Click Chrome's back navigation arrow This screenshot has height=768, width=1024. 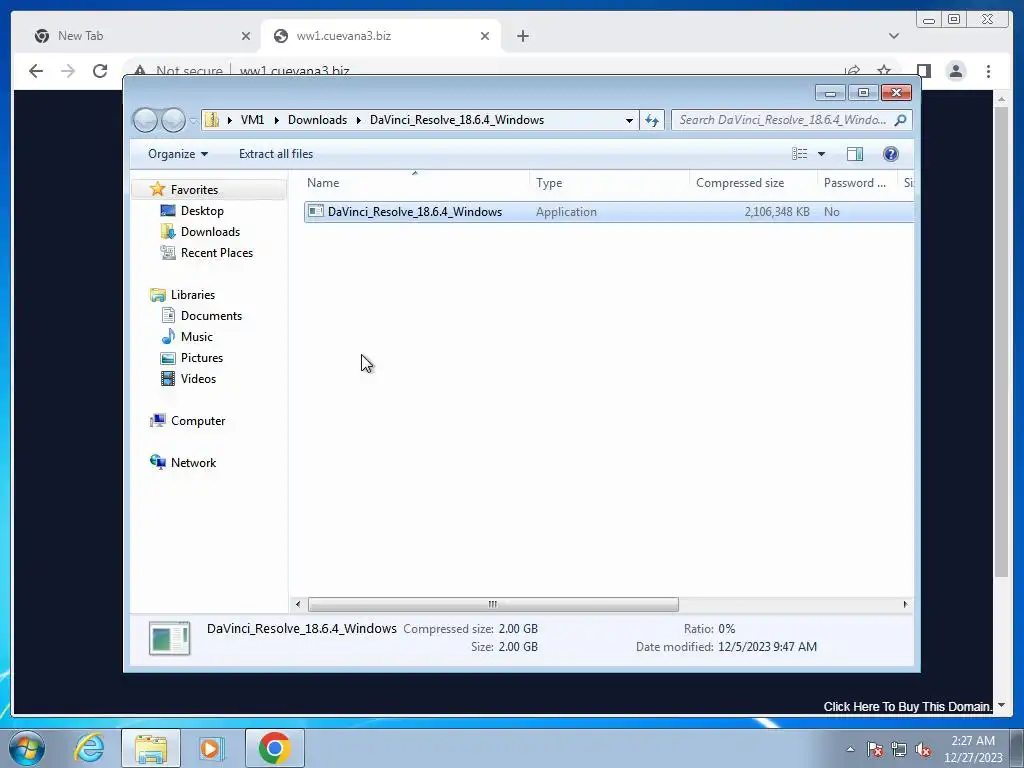pos(36,71)
